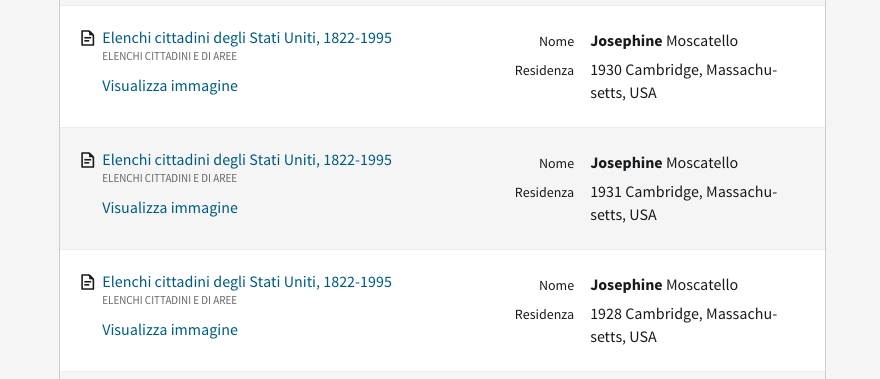Select Josephine Moscatello name in the 1928 result
880x379 pixels.
pyautogui.click(x=664, y=285)
